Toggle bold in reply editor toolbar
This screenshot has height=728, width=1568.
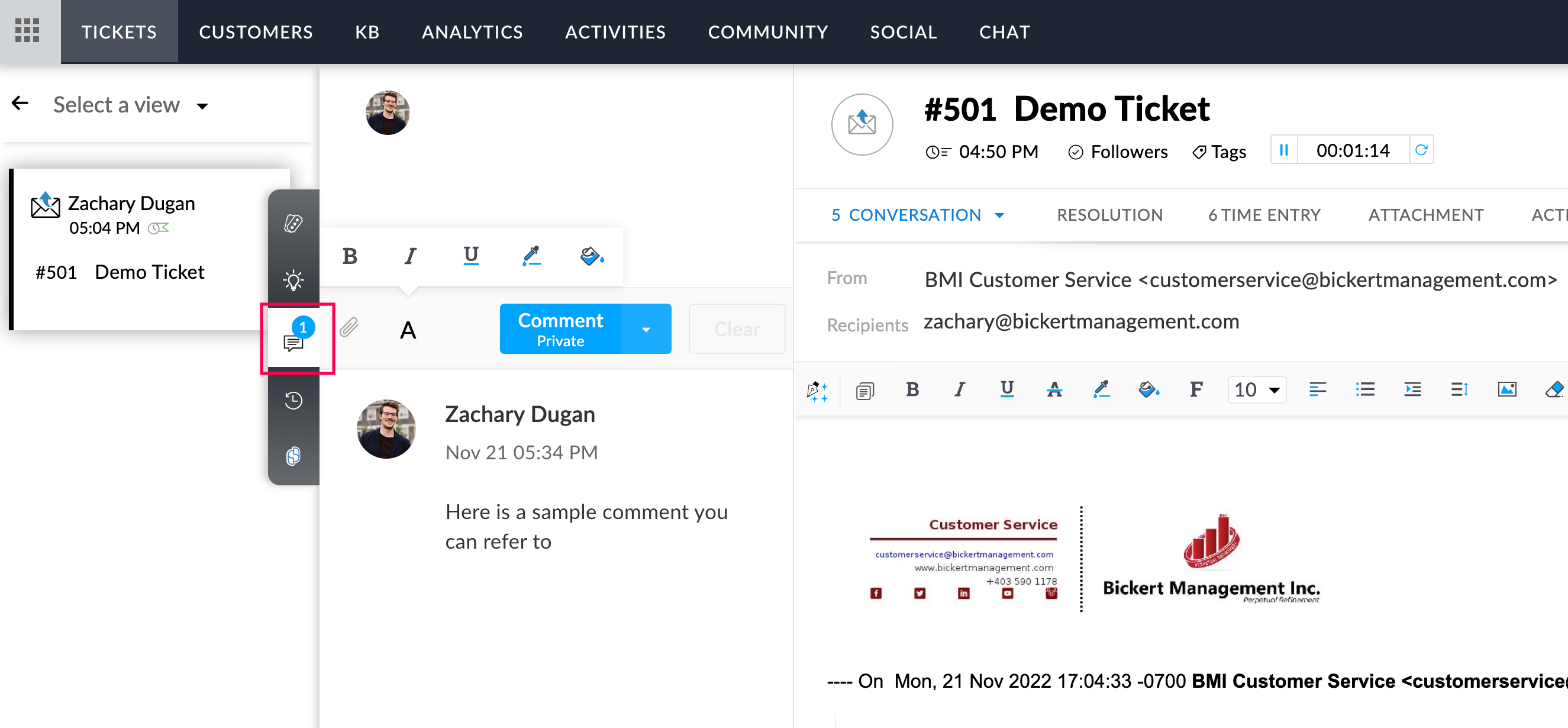point(912,389)
